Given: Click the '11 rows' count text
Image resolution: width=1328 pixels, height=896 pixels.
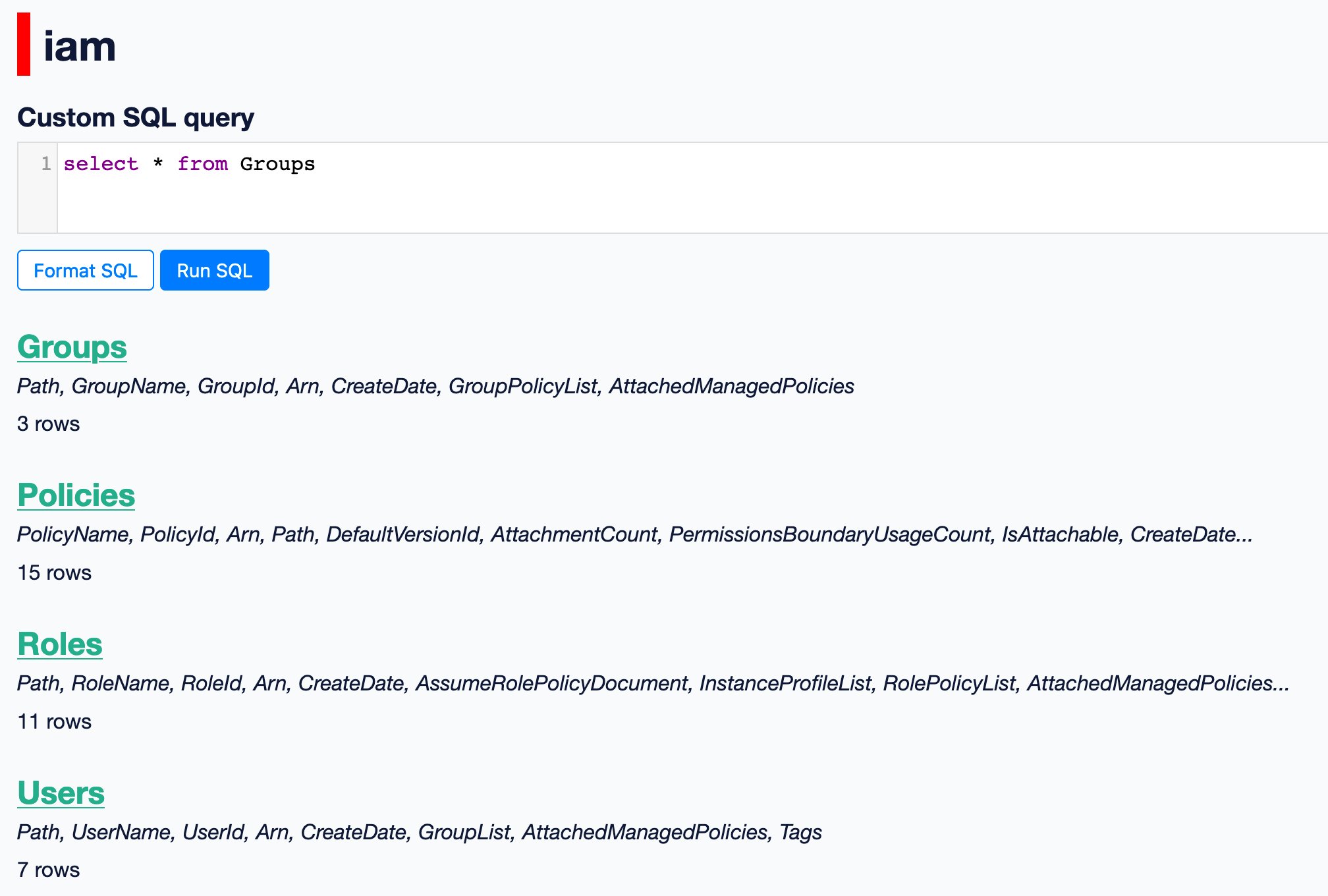Looking at the screenshot, I should pos(54,721).
